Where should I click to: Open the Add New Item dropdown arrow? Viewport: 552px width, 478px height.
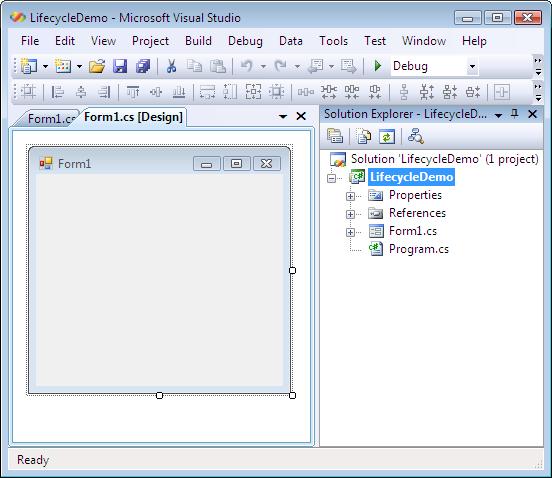click(80, 66)
